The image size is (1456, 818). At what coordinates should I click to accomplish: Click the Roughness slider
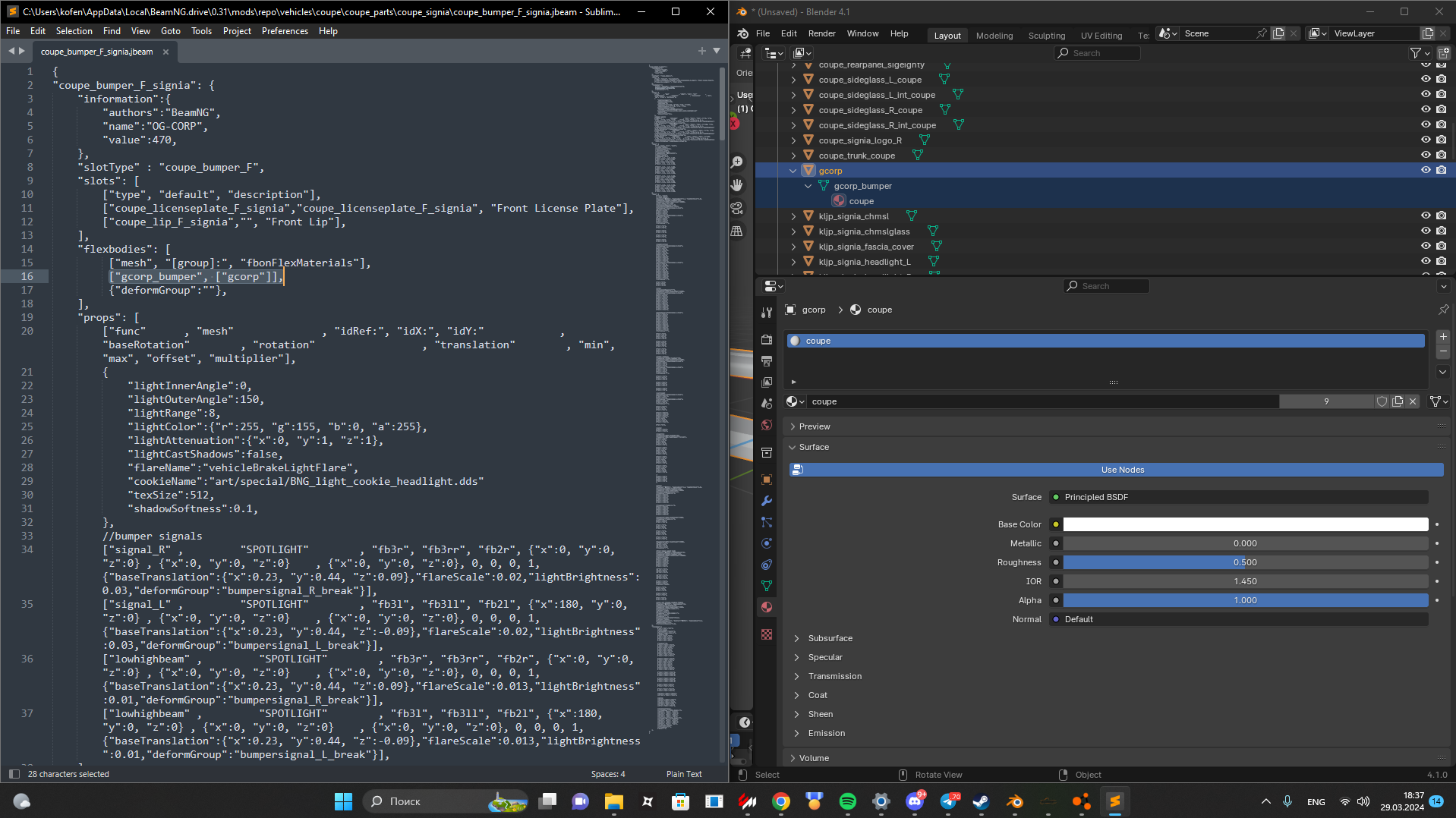point(1246,562)
